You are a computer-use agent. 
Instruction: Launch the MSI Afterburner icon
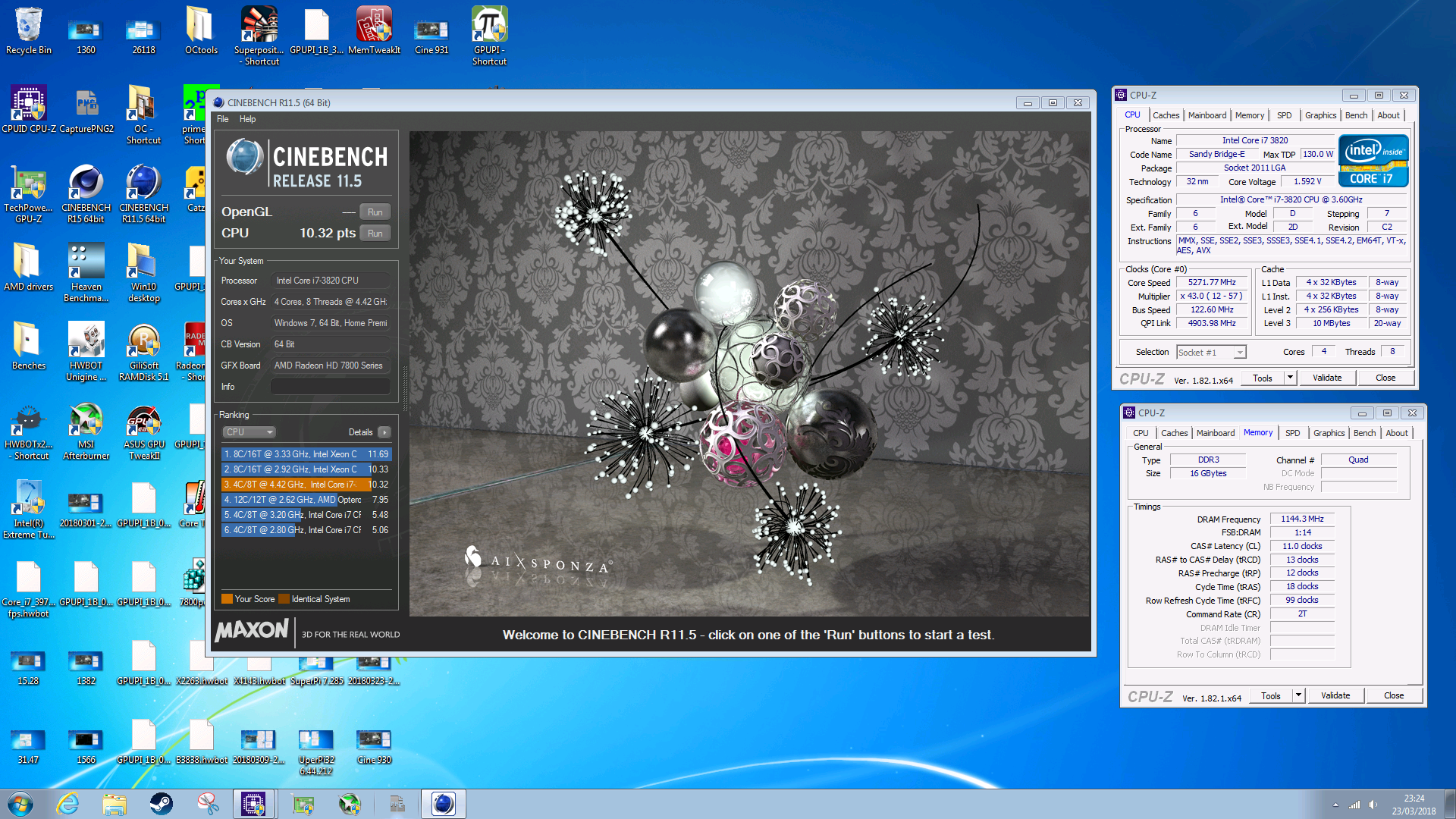pos(86,430)
